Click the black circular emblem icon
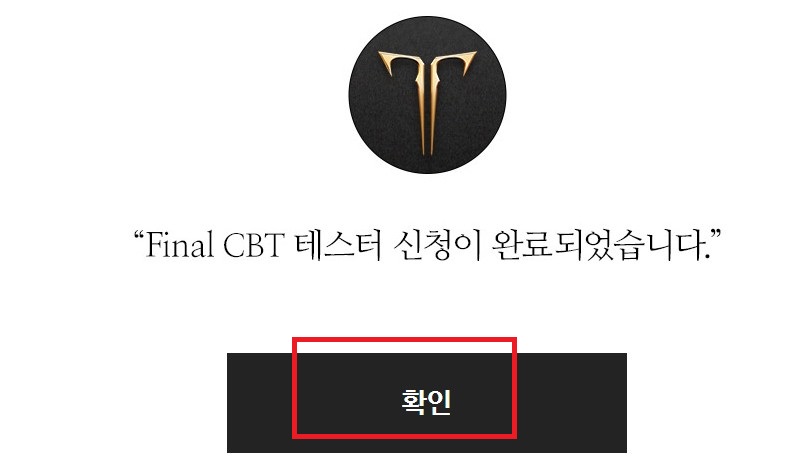Screen dimensions: 795x463 point(427,95)
